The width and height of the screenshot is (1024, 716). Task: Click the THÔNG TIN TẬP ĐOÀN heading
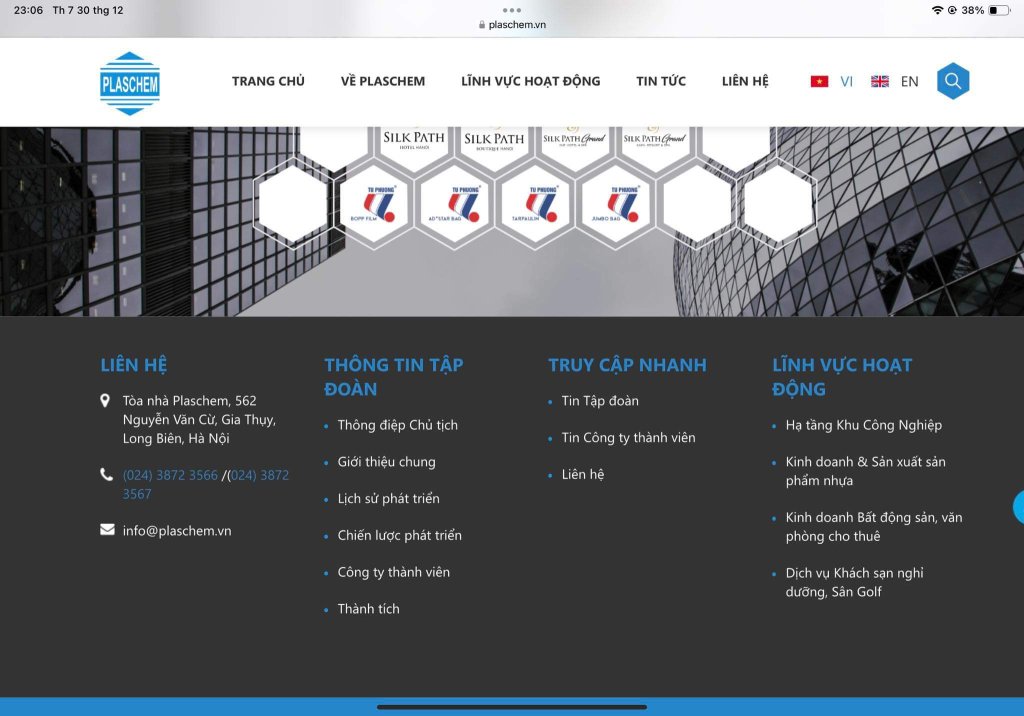(394, 377)
